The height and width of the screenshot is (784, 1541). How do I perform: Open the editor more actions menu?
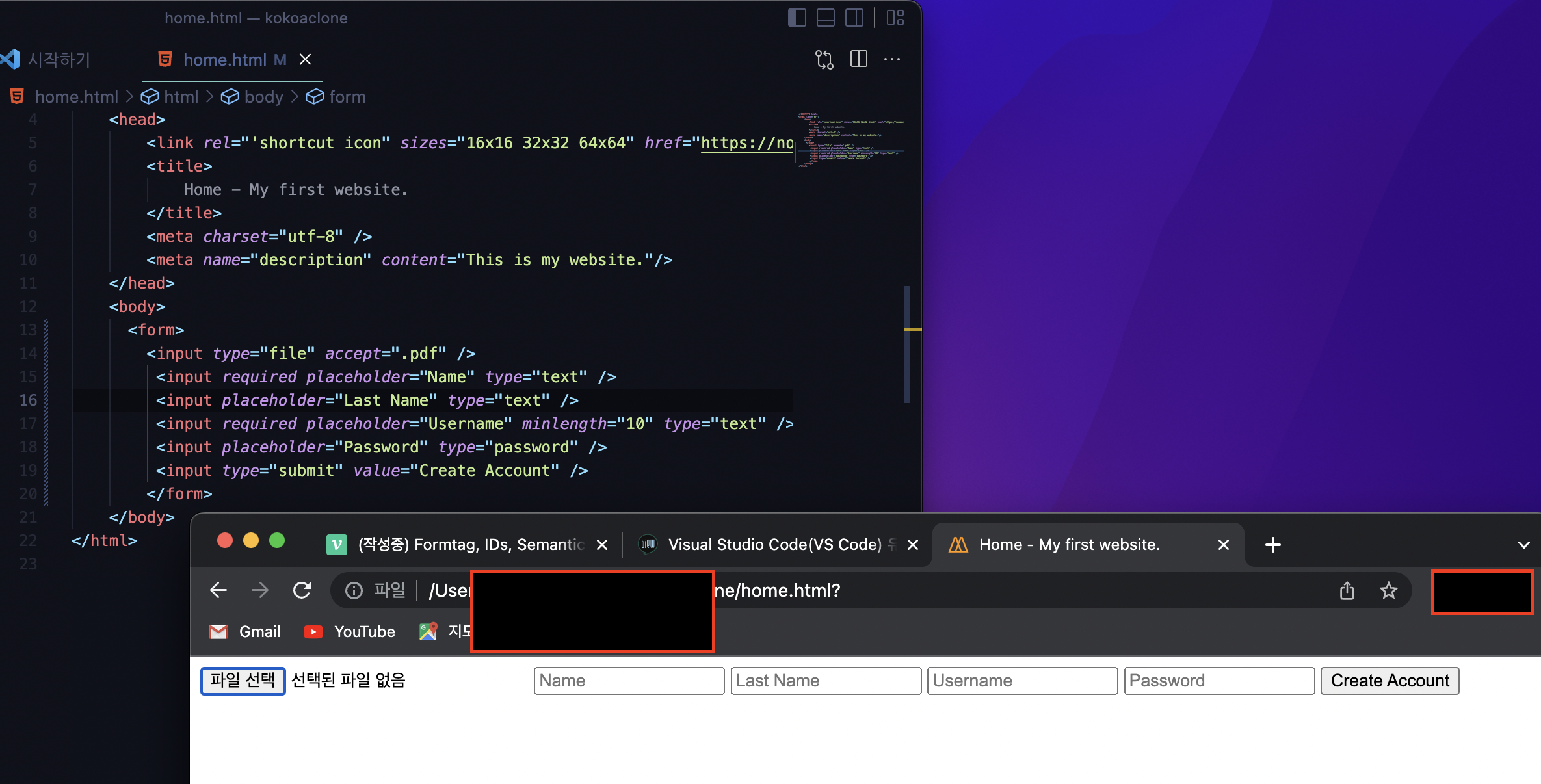[892, 59]
